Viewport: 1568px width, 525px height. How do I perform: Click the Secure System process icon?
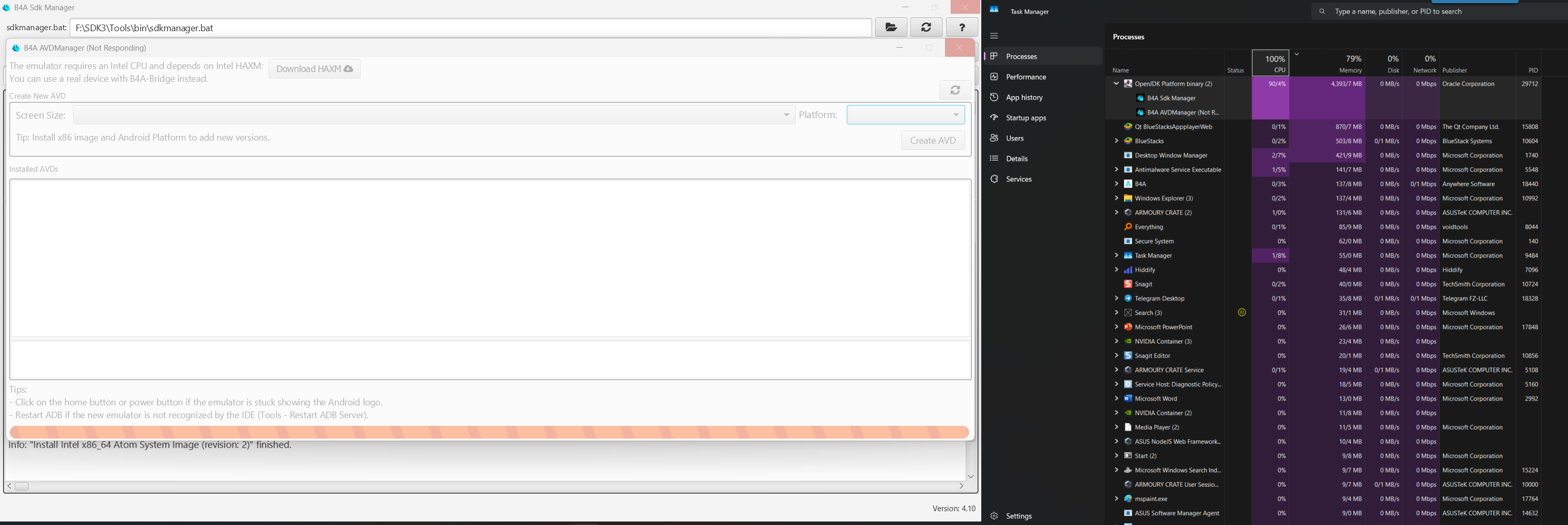point(1128,241)
